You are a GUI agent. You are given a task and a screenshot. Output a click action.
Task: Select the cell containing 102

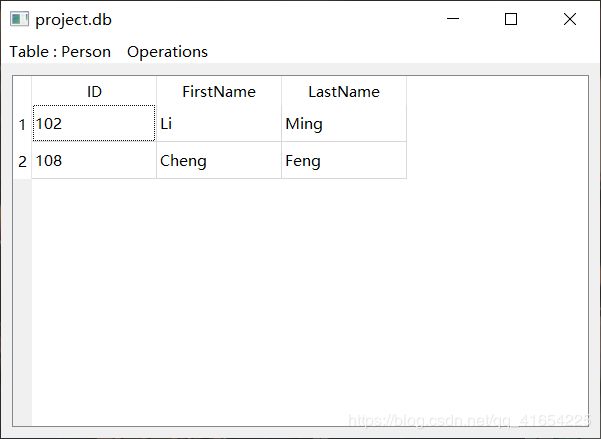[x=94, y=123]
